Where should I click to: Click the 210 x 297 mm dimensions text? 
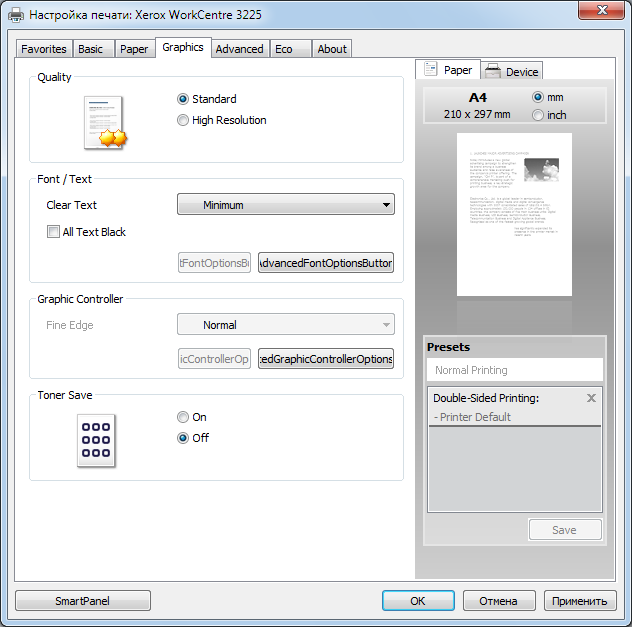tap(477, 114)
